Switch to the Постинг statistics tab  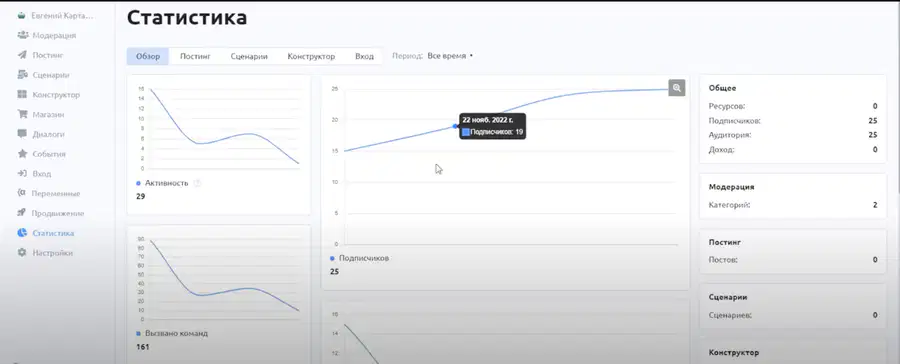coord(196,56)
